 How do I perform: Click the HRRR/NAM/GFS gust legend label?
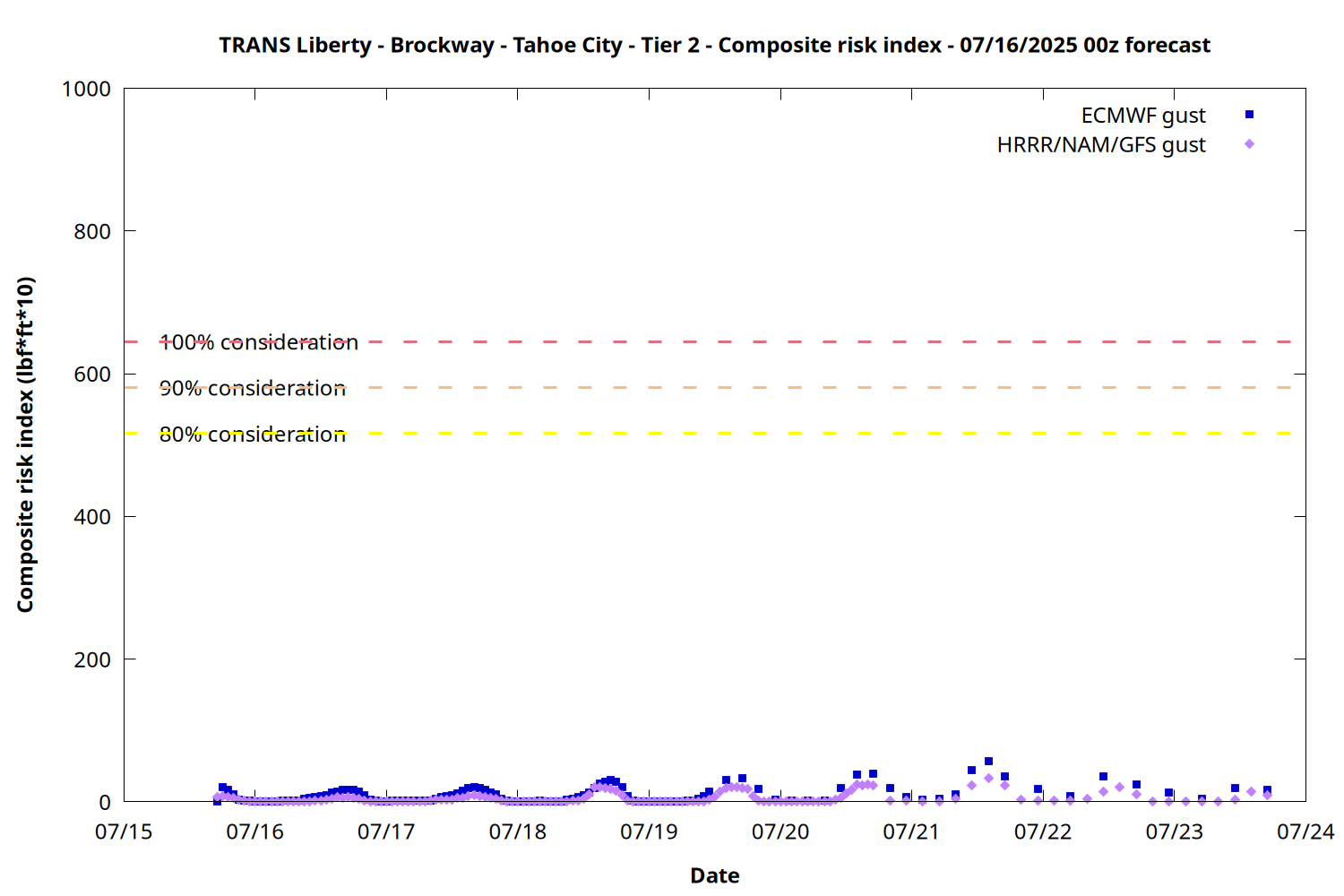pyautogui.click(x=1101, y=145)
